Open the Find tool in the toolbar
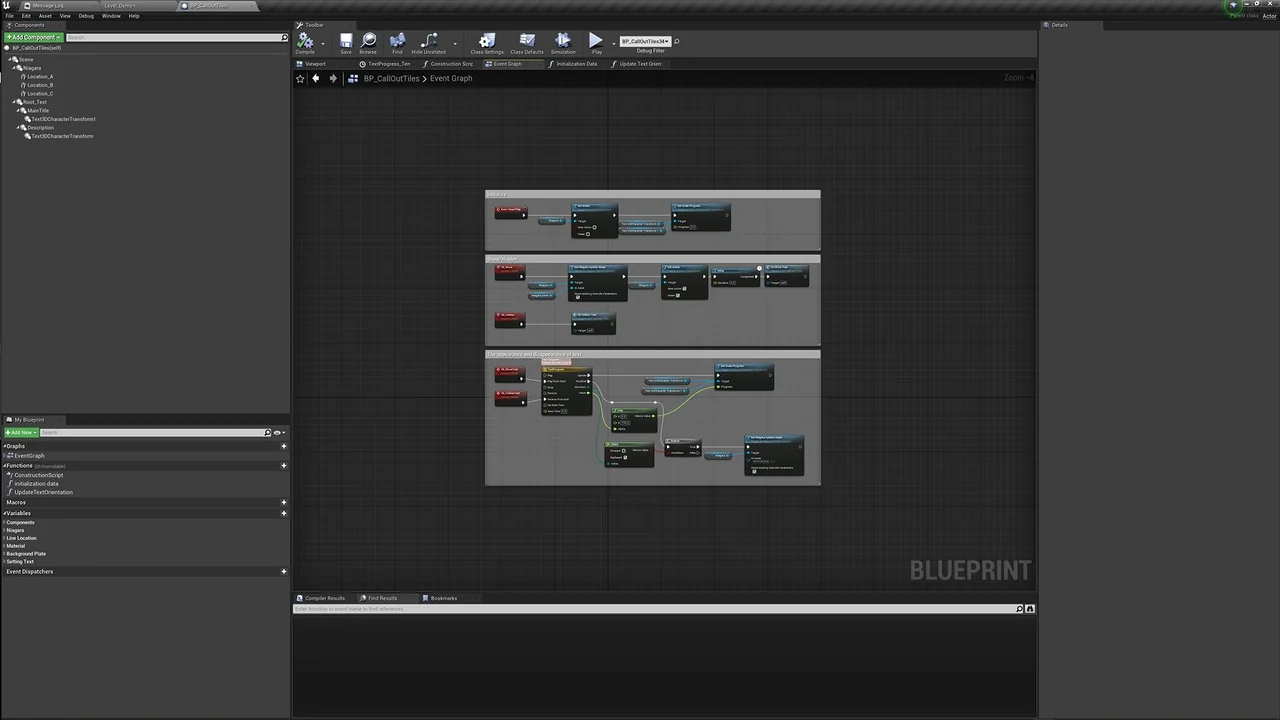1280x720 pixels. [x=397, y=42]
